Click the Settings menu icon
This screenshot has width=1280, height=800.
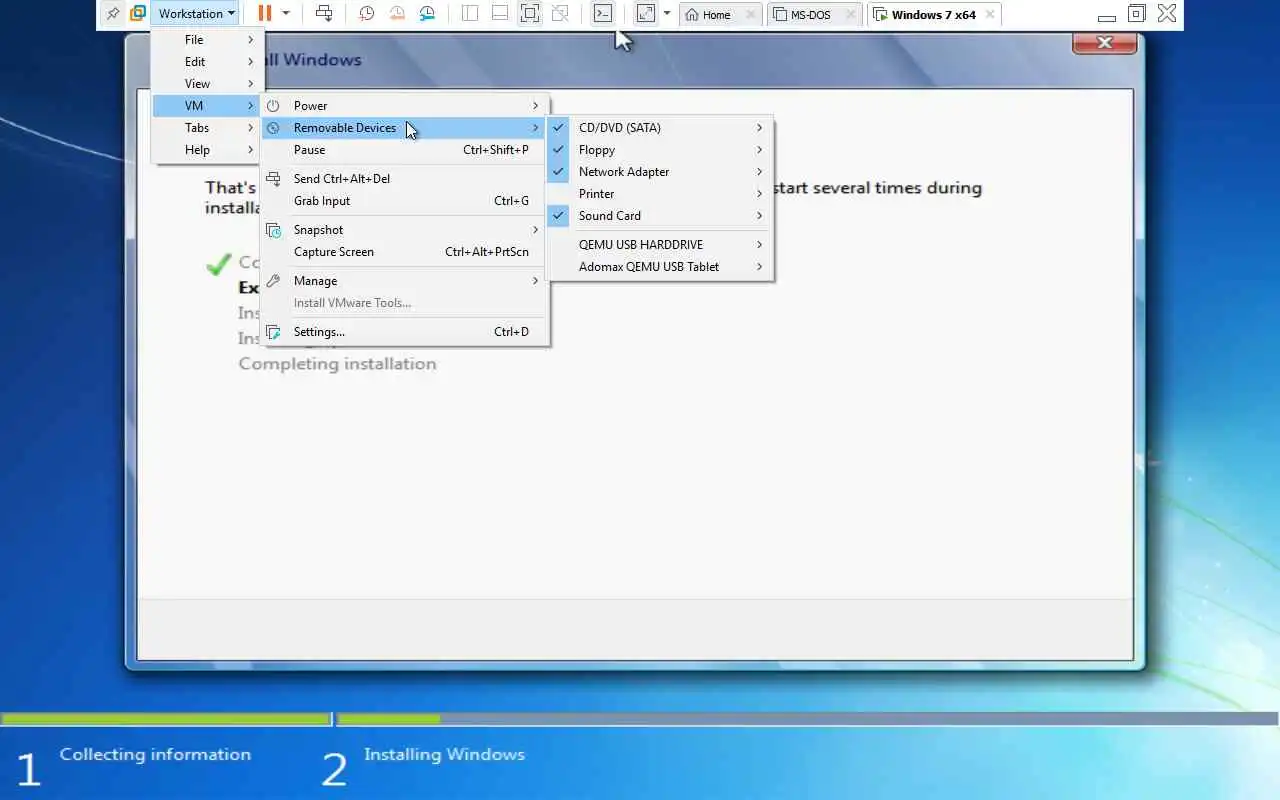[x=273, y=332]
